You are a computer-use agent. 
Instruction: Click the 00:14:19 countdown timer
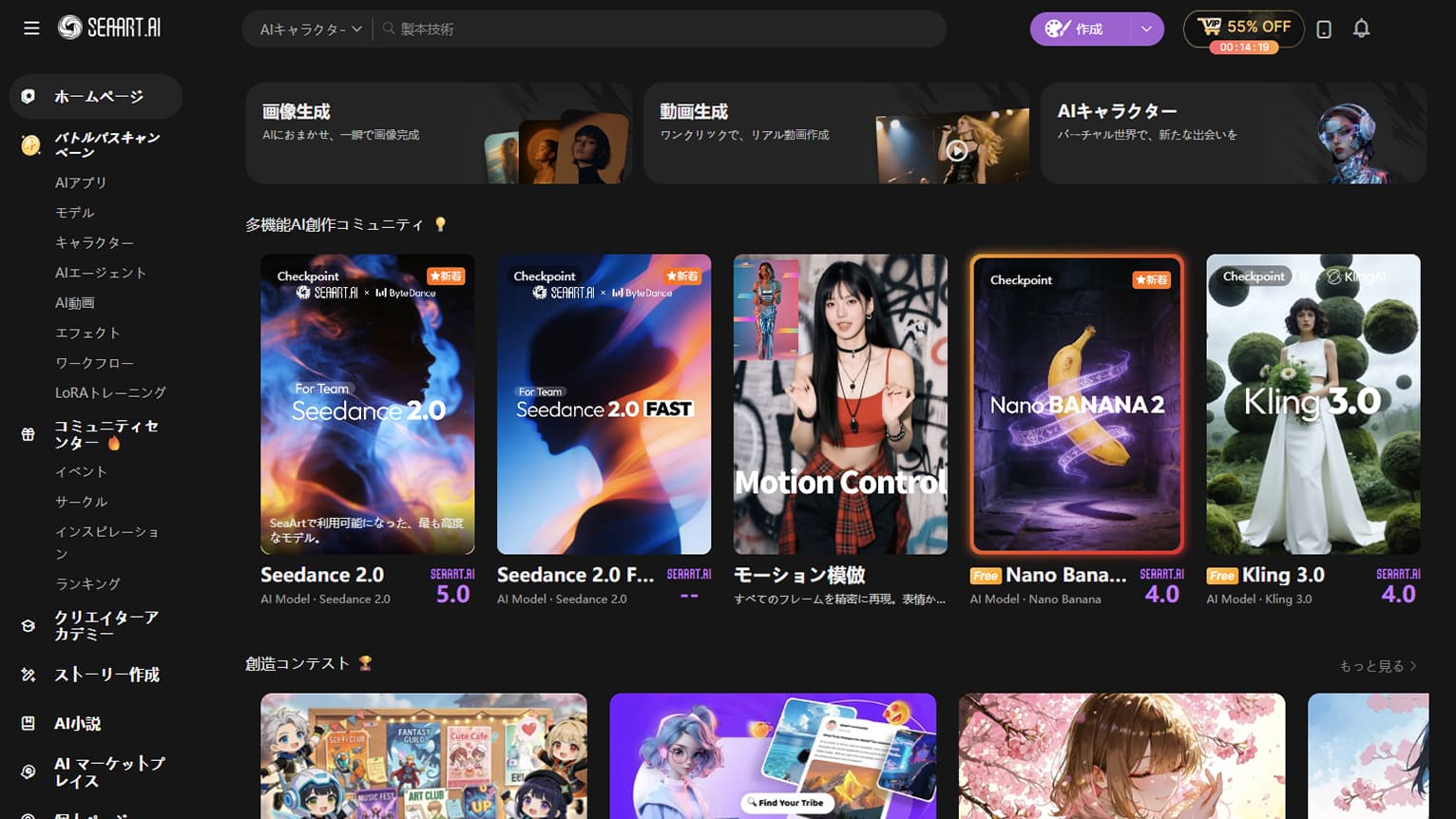click(1244, 47)
